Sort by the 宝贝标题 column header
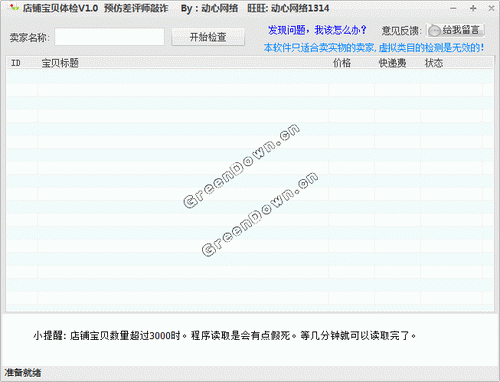The height and width of the screenshot is (382, 500). 60,63
